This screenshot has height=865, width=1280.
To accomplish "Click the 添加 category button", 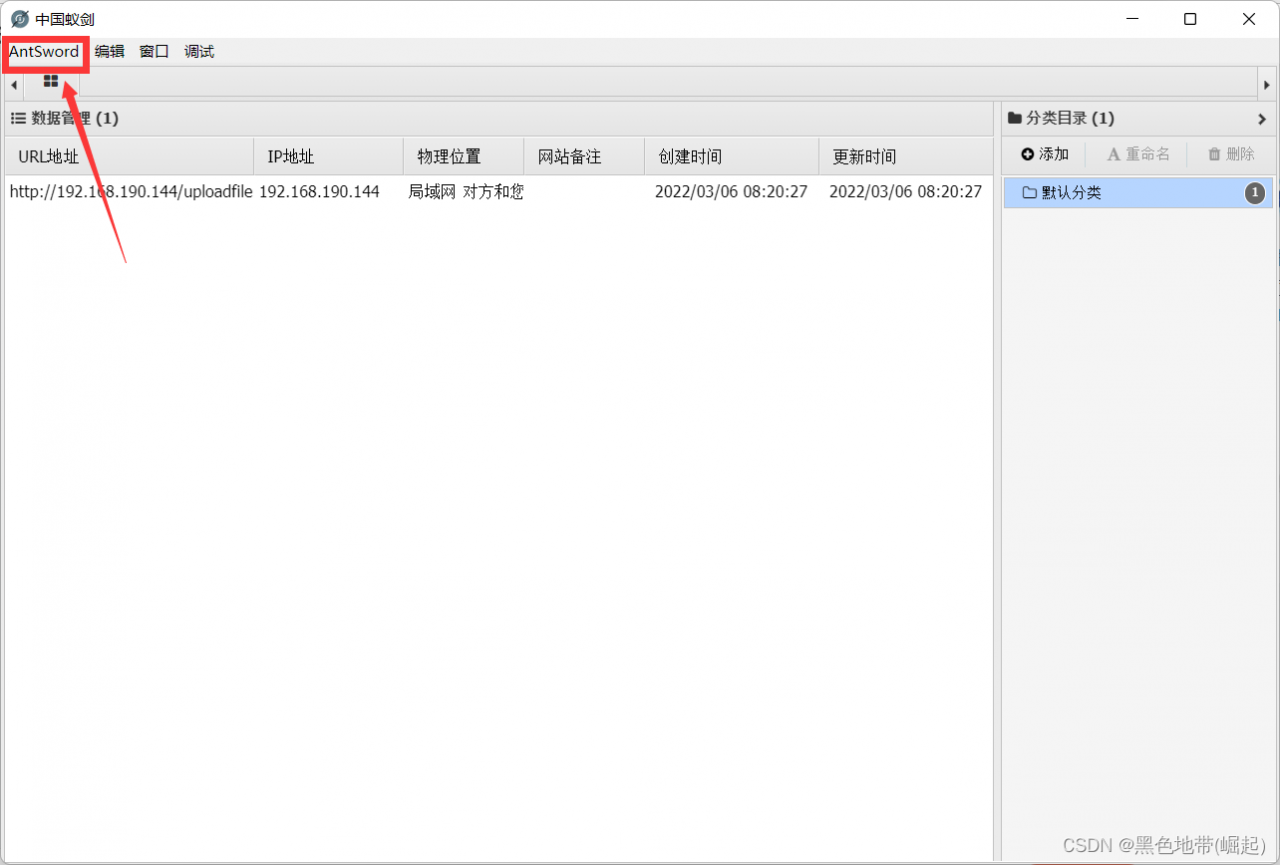I will [x=1045, y=154].
